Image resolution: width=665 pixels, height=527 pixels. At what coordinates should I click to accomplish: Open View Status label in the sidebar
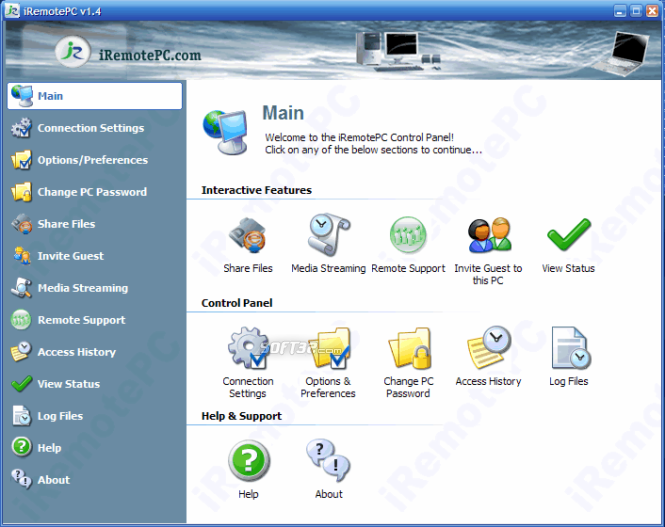(69, 384)
